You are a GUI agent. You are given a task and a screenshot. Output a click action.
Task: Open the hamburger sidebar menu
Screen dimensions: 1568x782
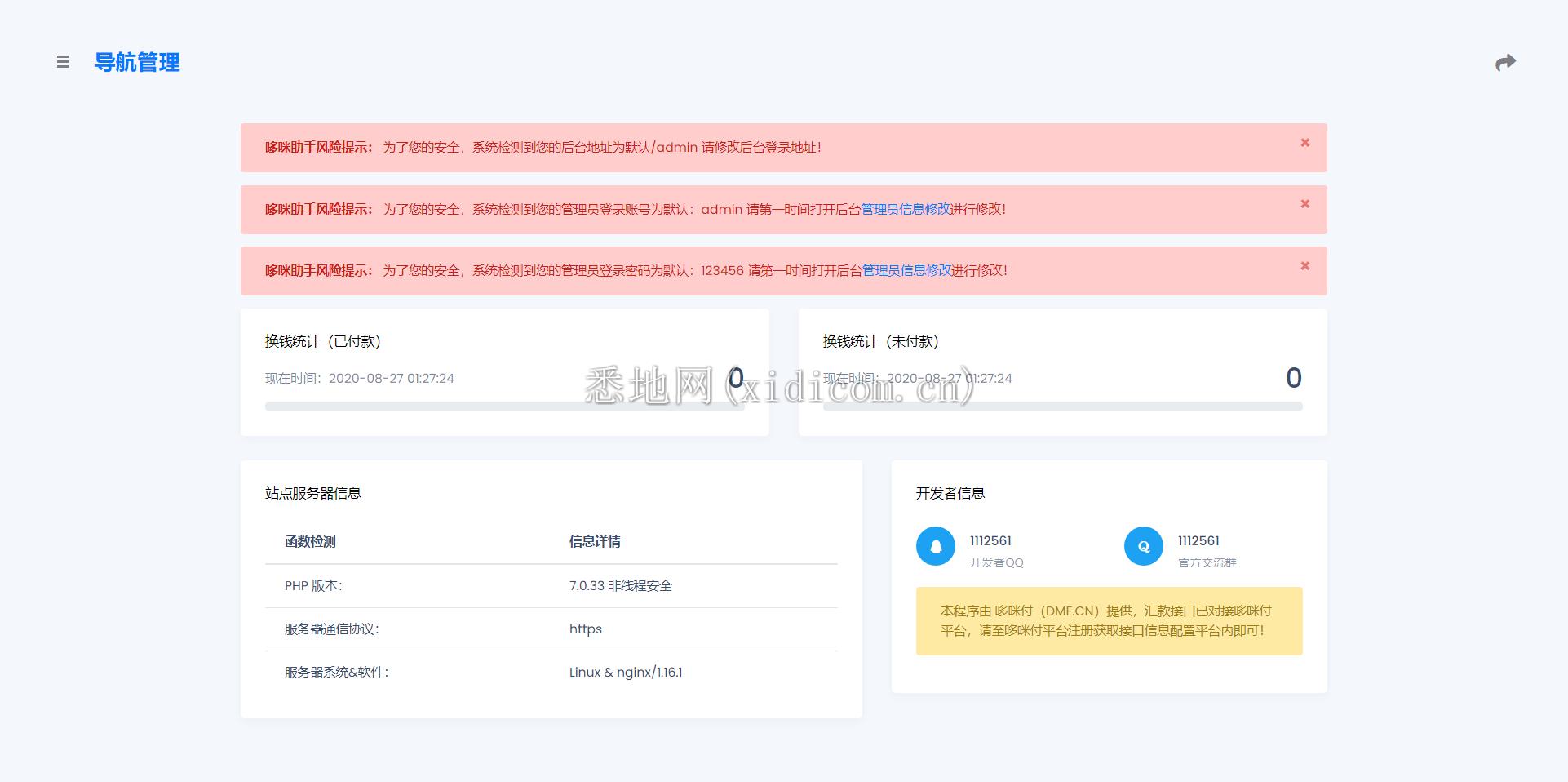tap(63, 62)
